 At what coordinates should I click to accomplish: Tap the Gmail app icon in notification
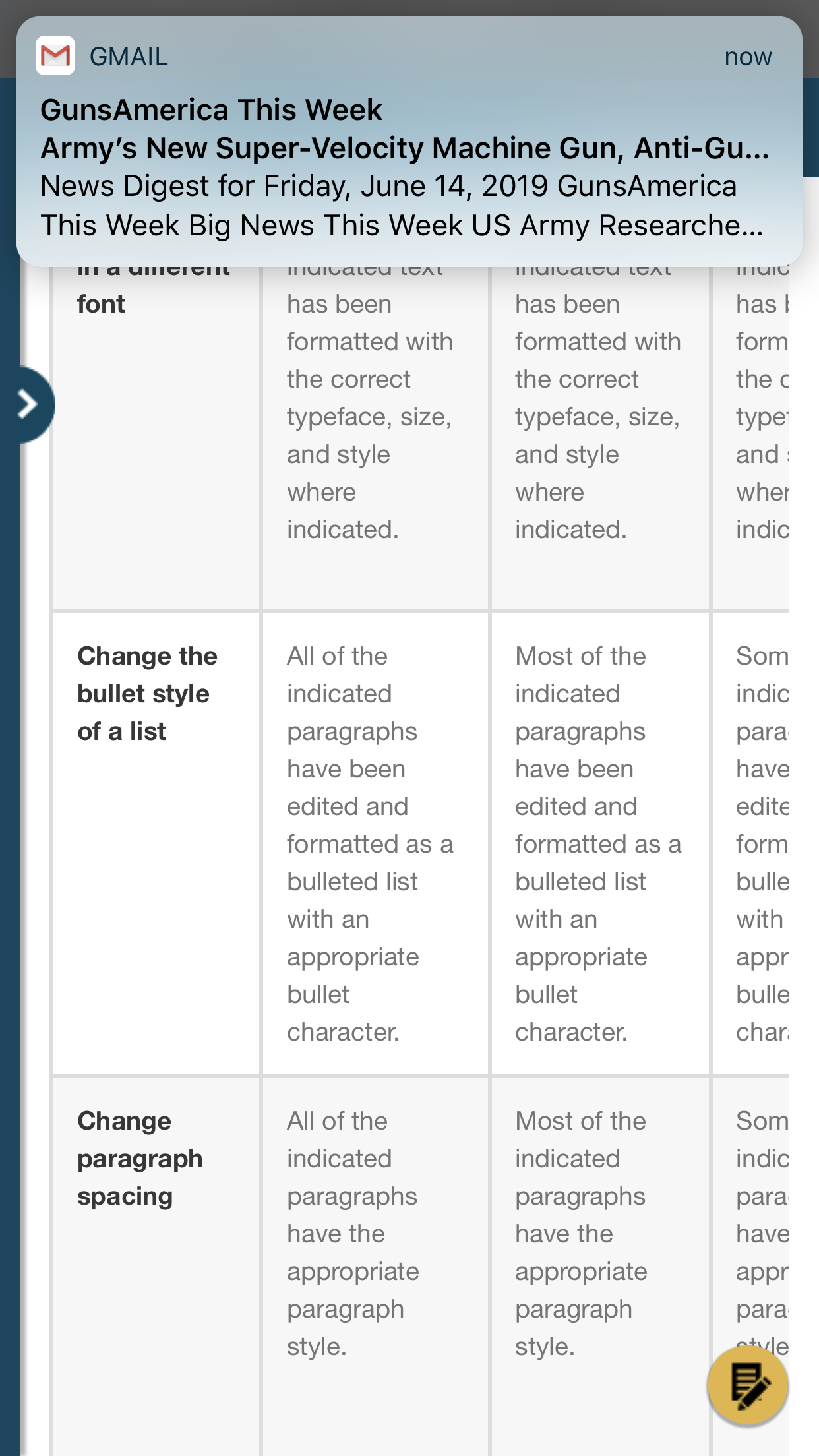tap(55, 55)
